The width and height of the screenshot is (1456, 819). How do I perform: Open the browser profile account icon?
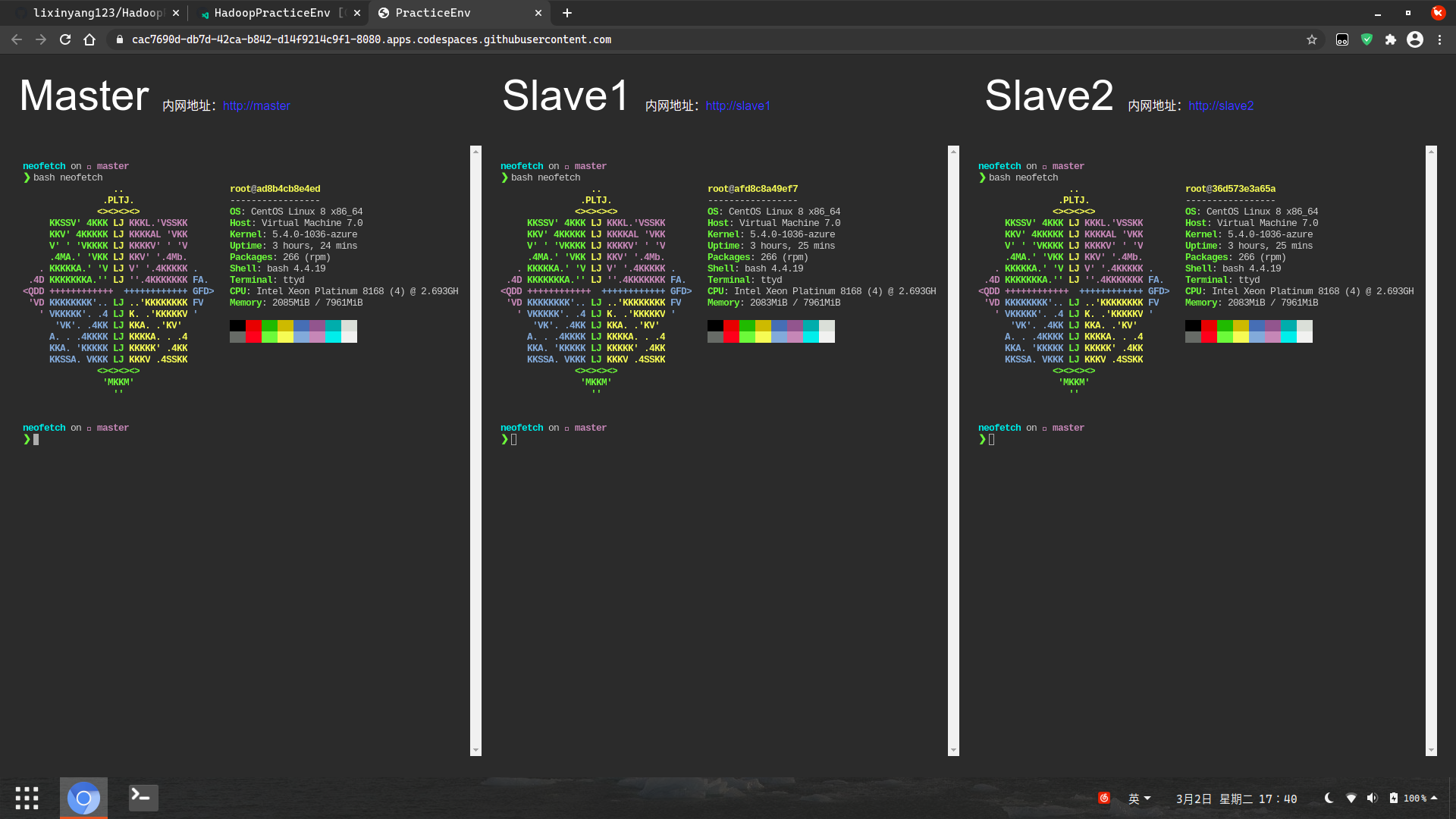[1415, 39]
